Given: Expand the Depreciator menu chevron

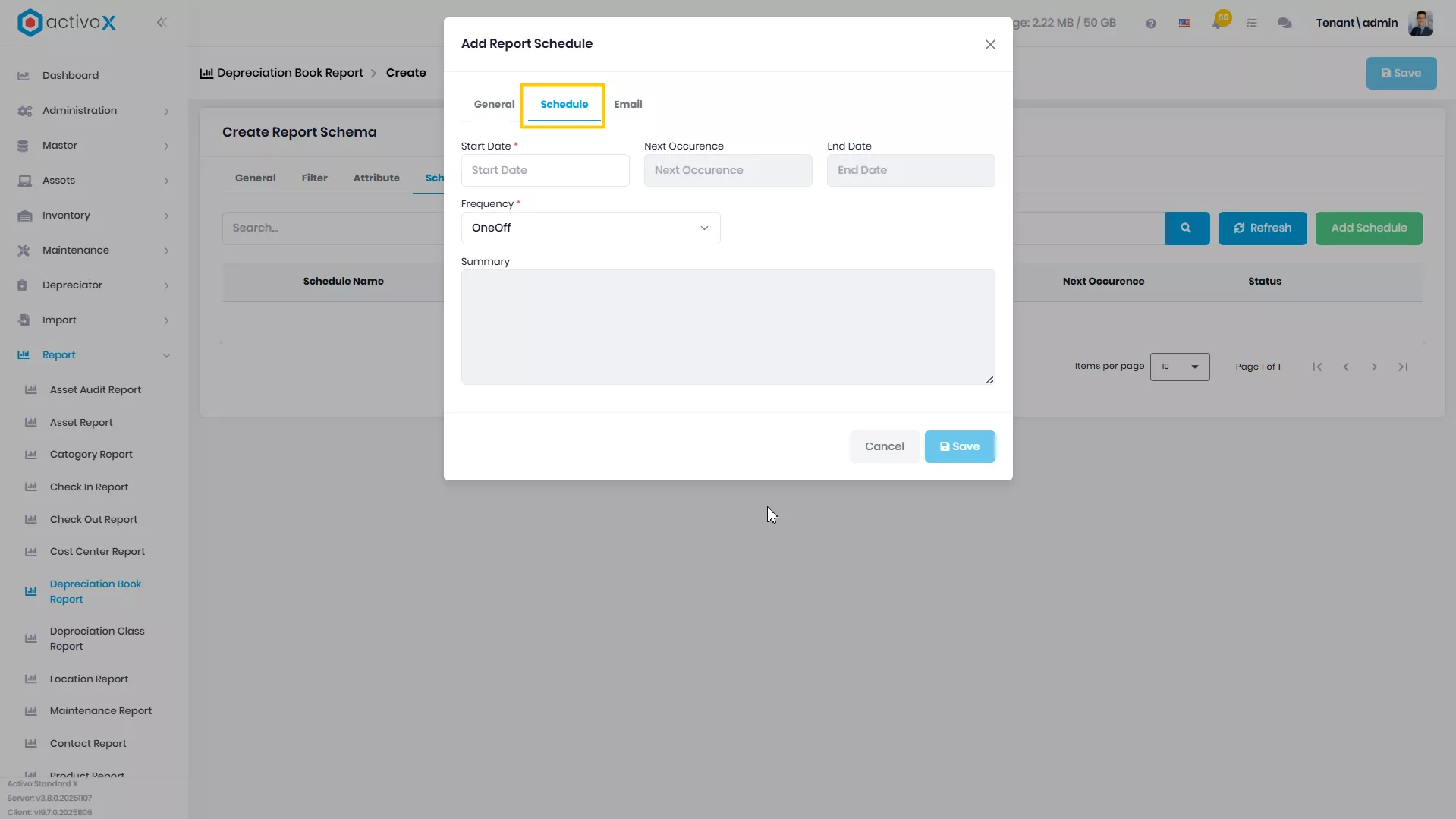Looking at the screenshot, I should 166,286.
